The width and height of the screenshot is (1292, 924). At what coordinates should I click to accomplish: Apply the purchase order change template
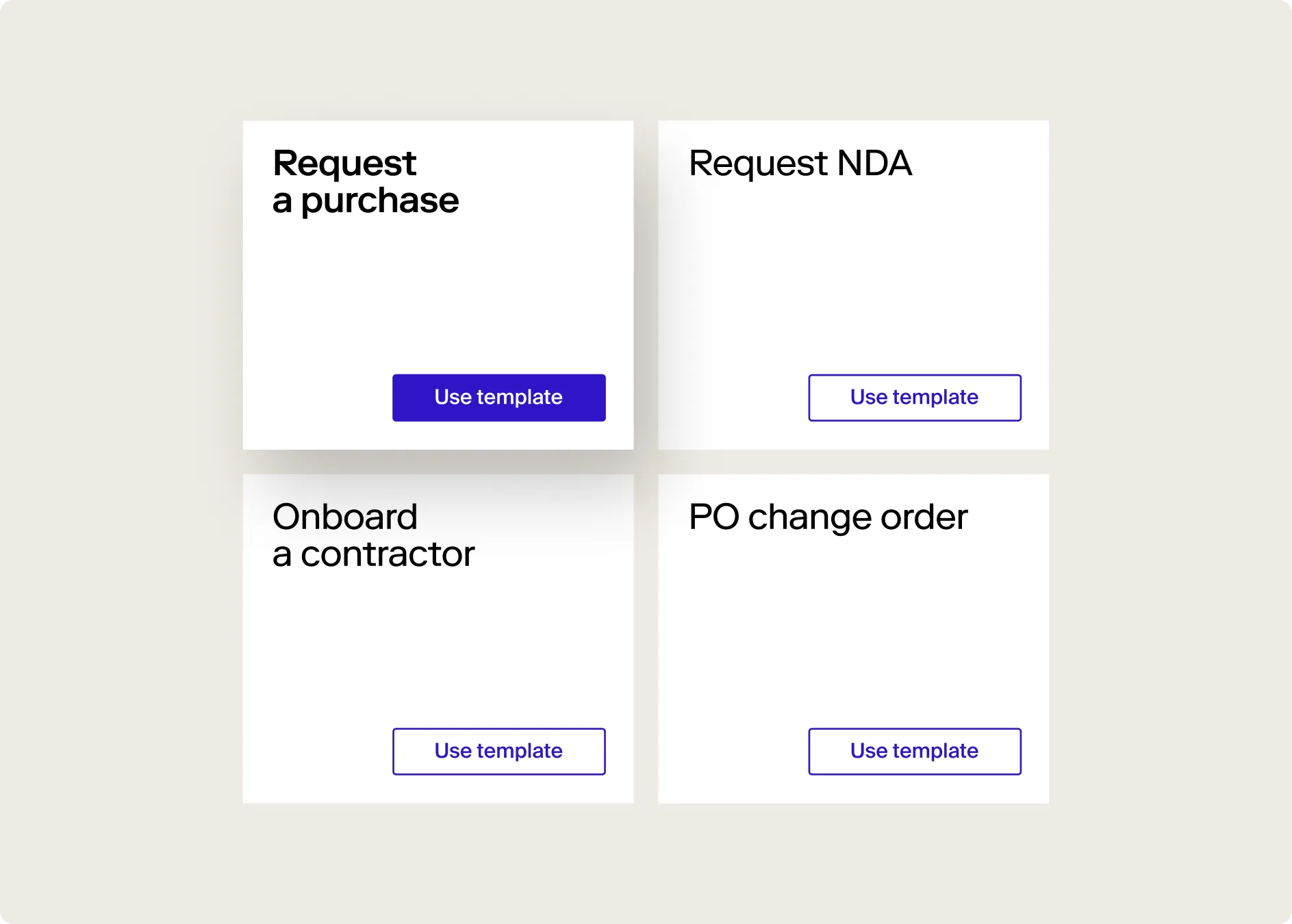click(914, 751)
